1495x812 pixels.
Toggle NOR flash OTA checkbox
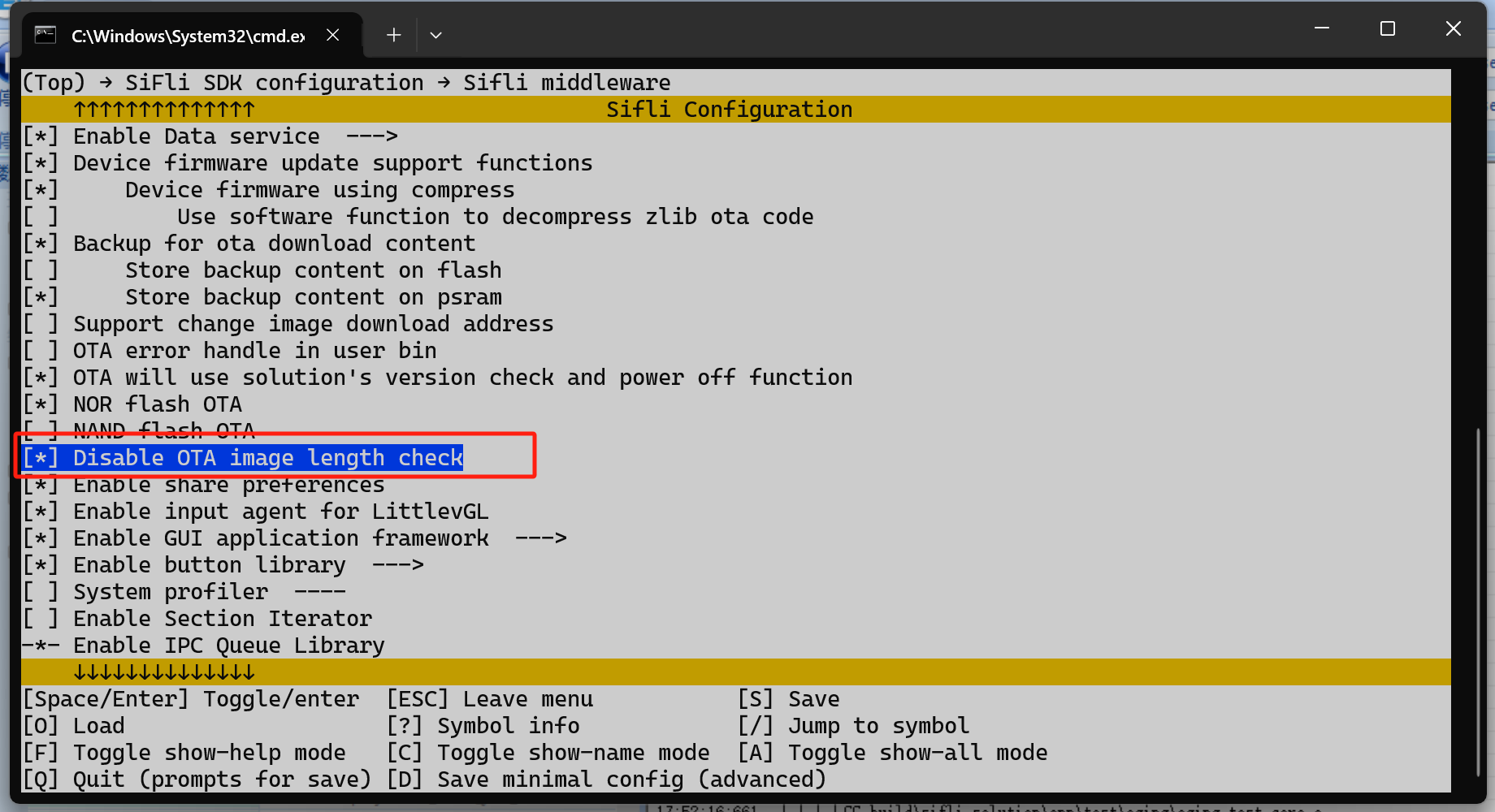(x=41, y=404)
